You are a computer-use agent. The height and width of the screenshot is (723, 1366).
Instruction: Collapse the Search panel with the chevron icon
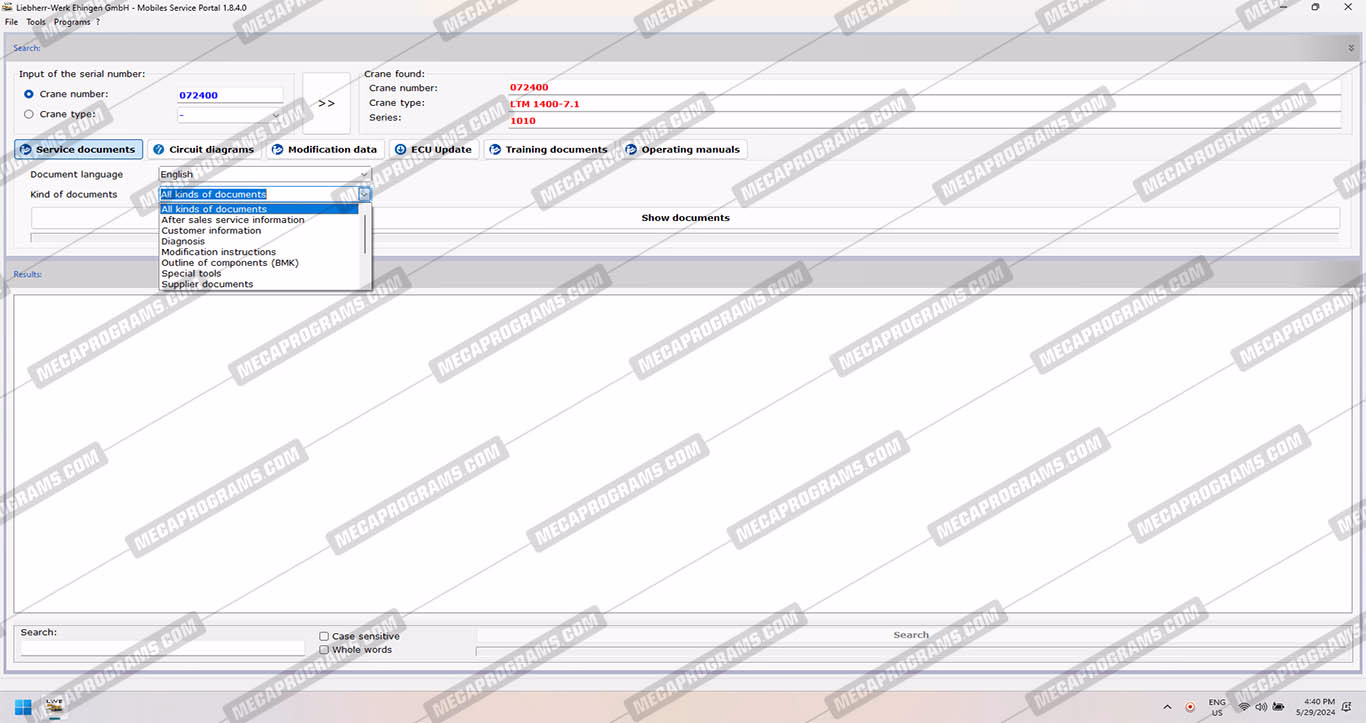1351,47
